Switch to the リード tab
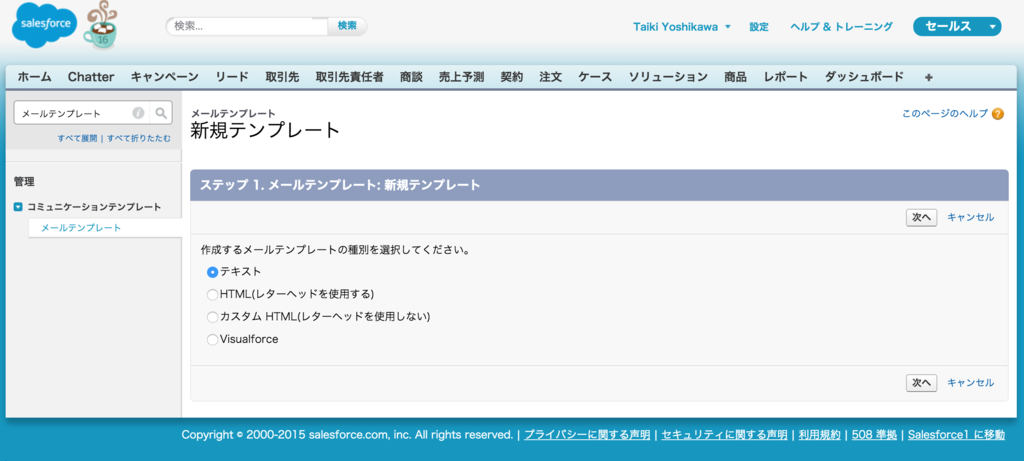Image resolution: width=1024 pixels, height=461 pixels. click(x=232, y=77)
